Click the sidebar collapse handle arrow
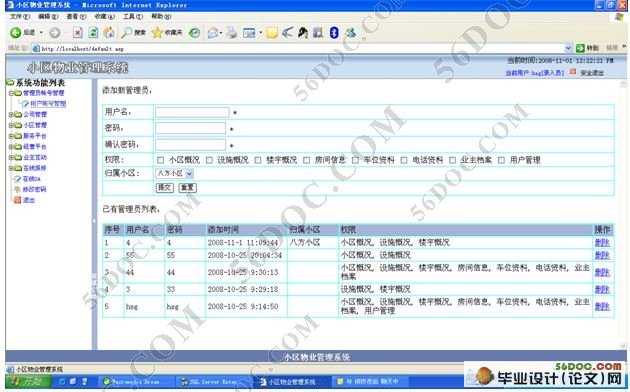630x392 pixels. (94, 220)
